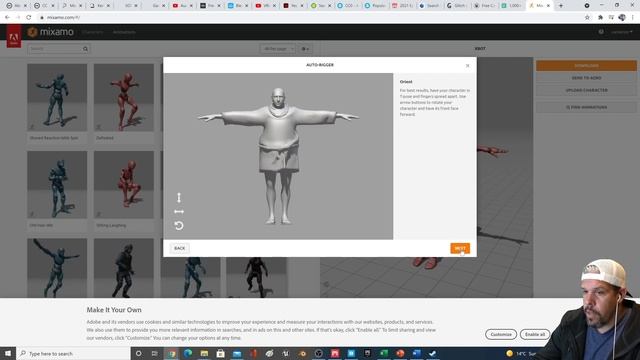
Task: Open Excel from the taskbar
Action: tap(384, 353)
